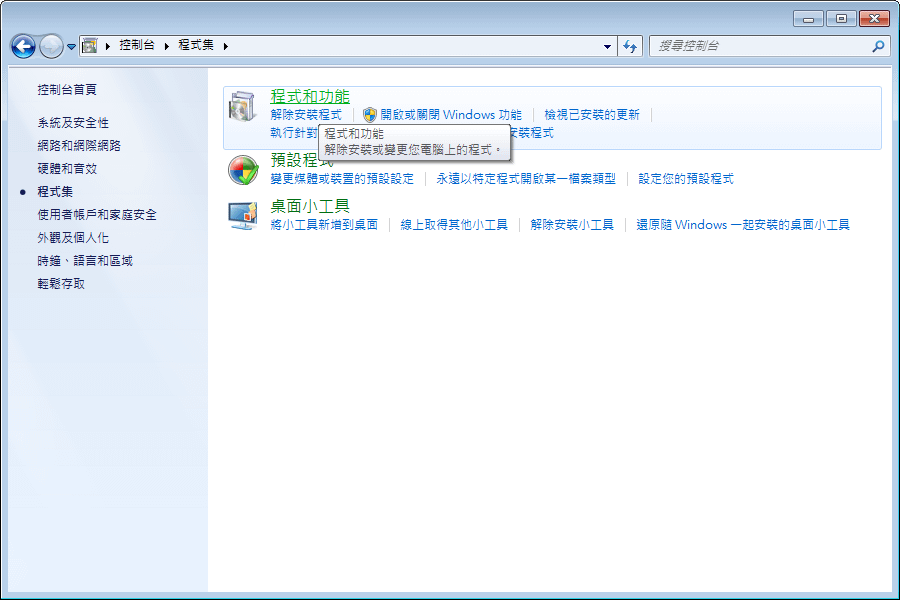
Task: Expand the arrow after 程式集 breadcrumb
Action: point(226,46)
